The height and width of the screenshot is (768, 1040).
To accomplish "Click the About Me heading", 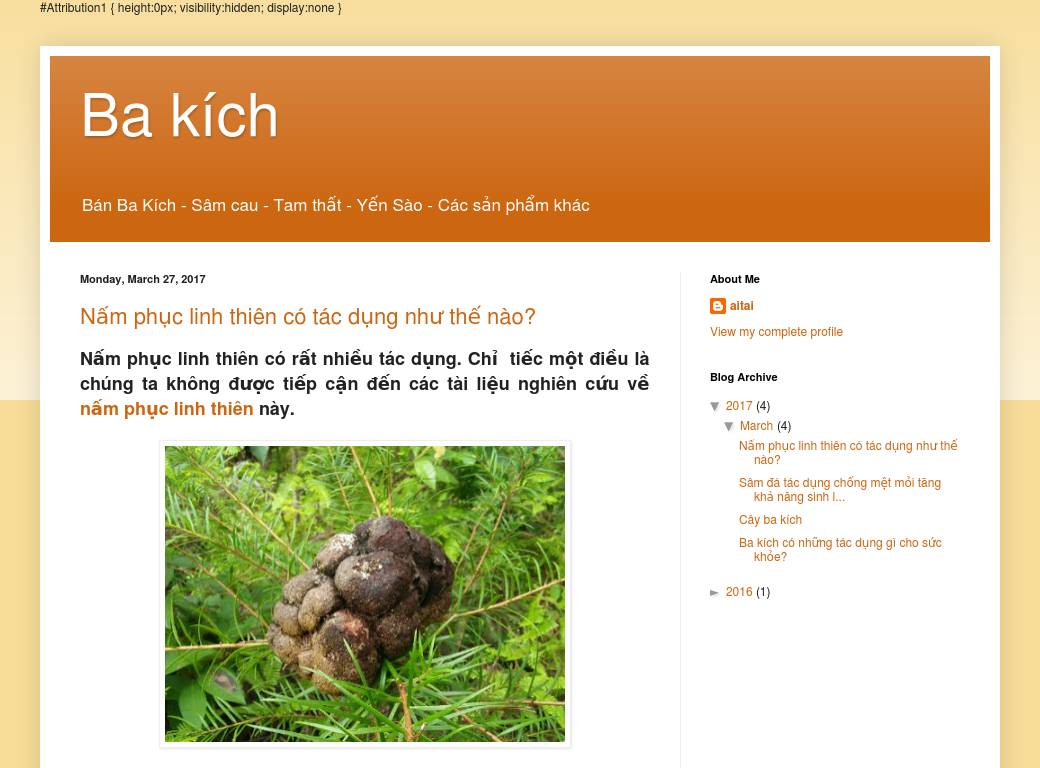I will pyautogui.click(x=734, y=279).
